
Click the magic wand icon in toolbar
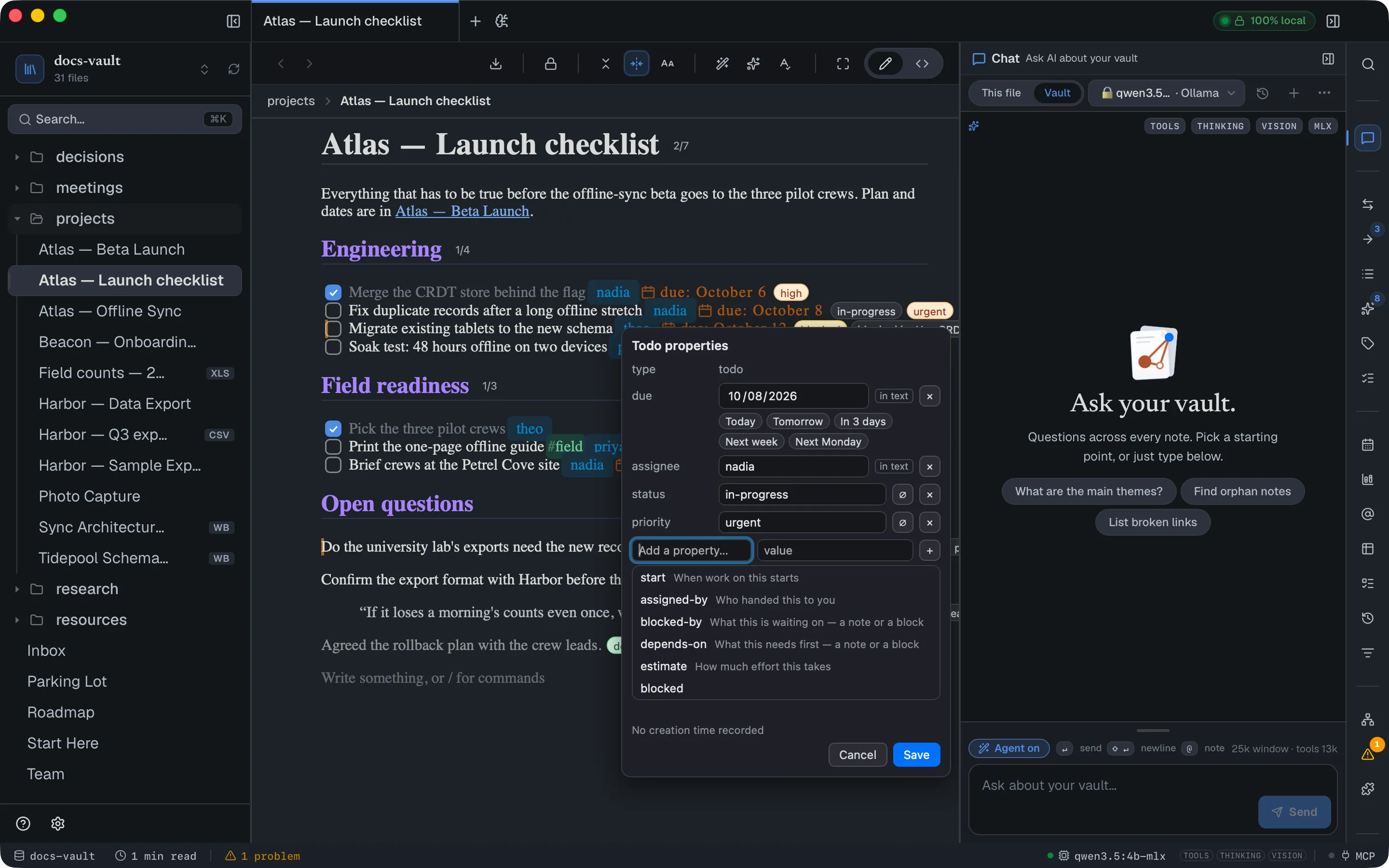point(722,64)
